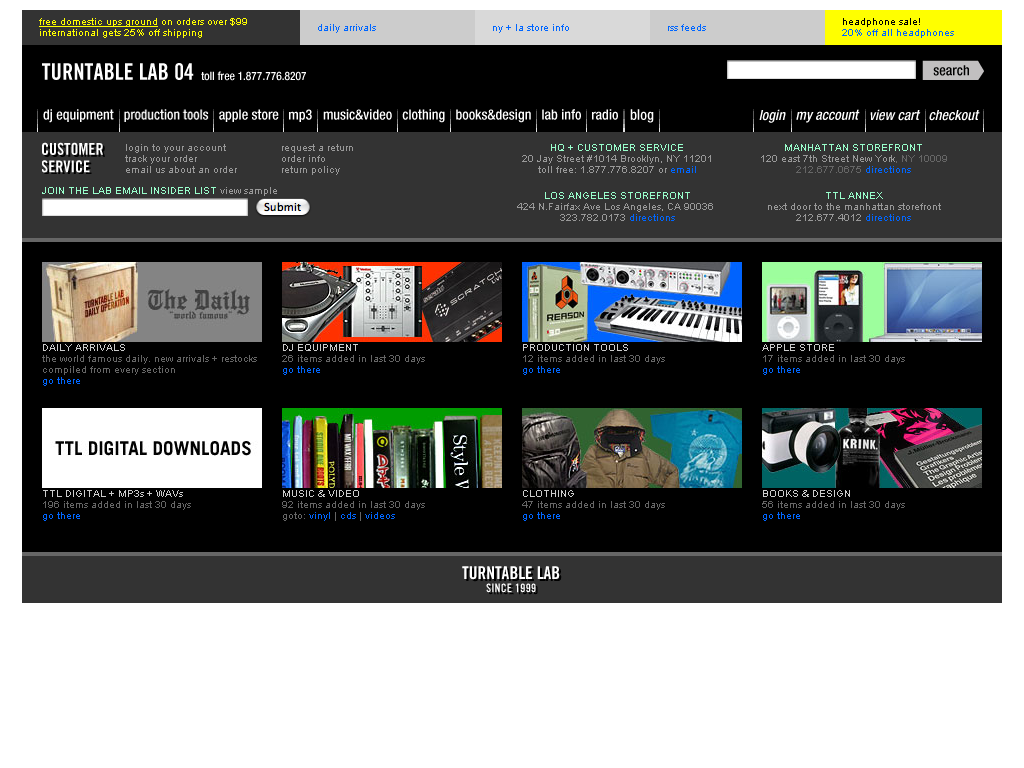The width and height of the screenshot is (1024, 768).
Task: Click track your order link
Action: tap(161, 159)
